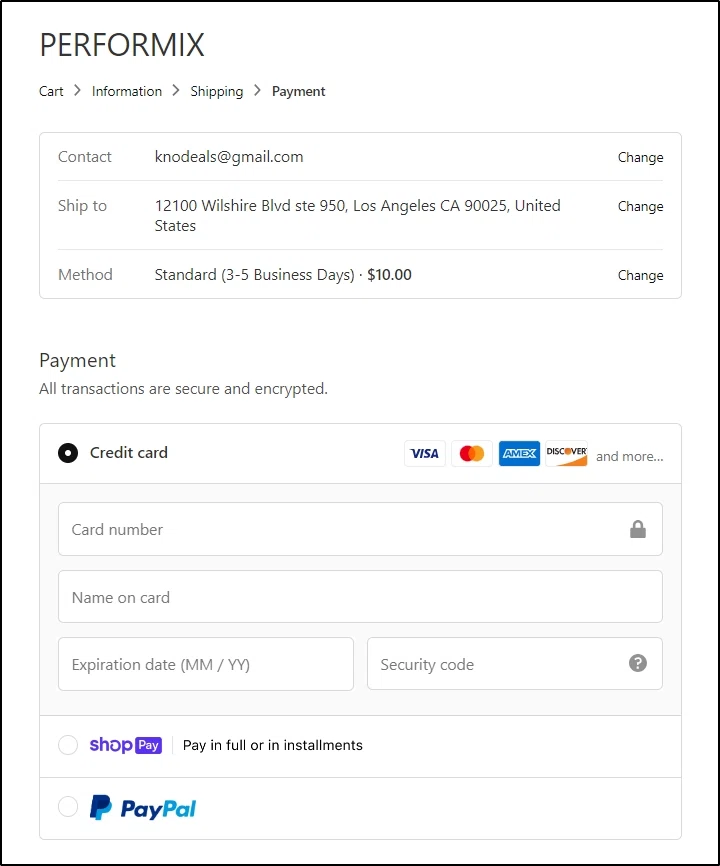This screenshot has width=720, height=866.
Task: Click the shop Pay logo
Action: (x=125, y=745)
